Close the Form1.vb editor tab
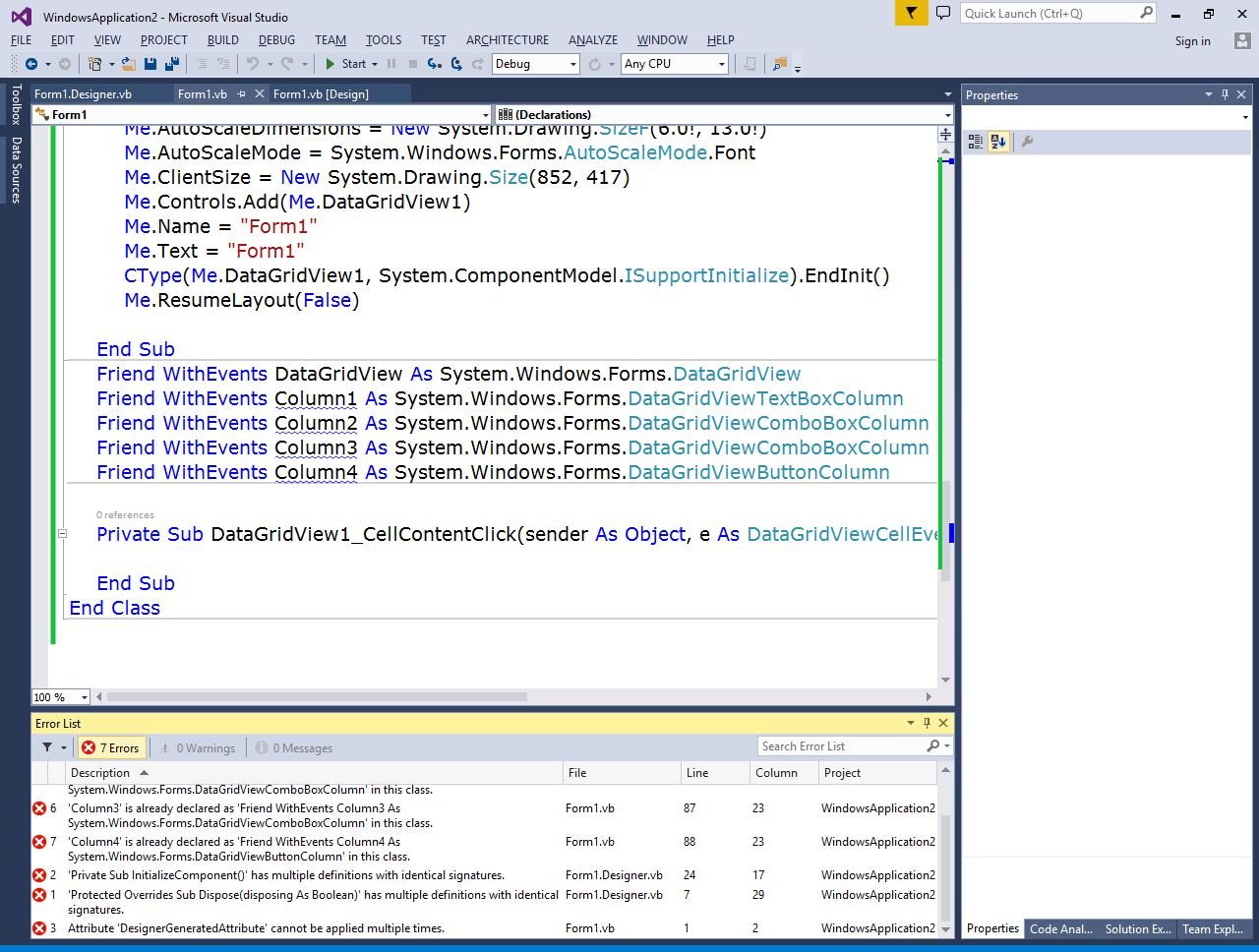The image size is (1259, 952). click(260, 93)
